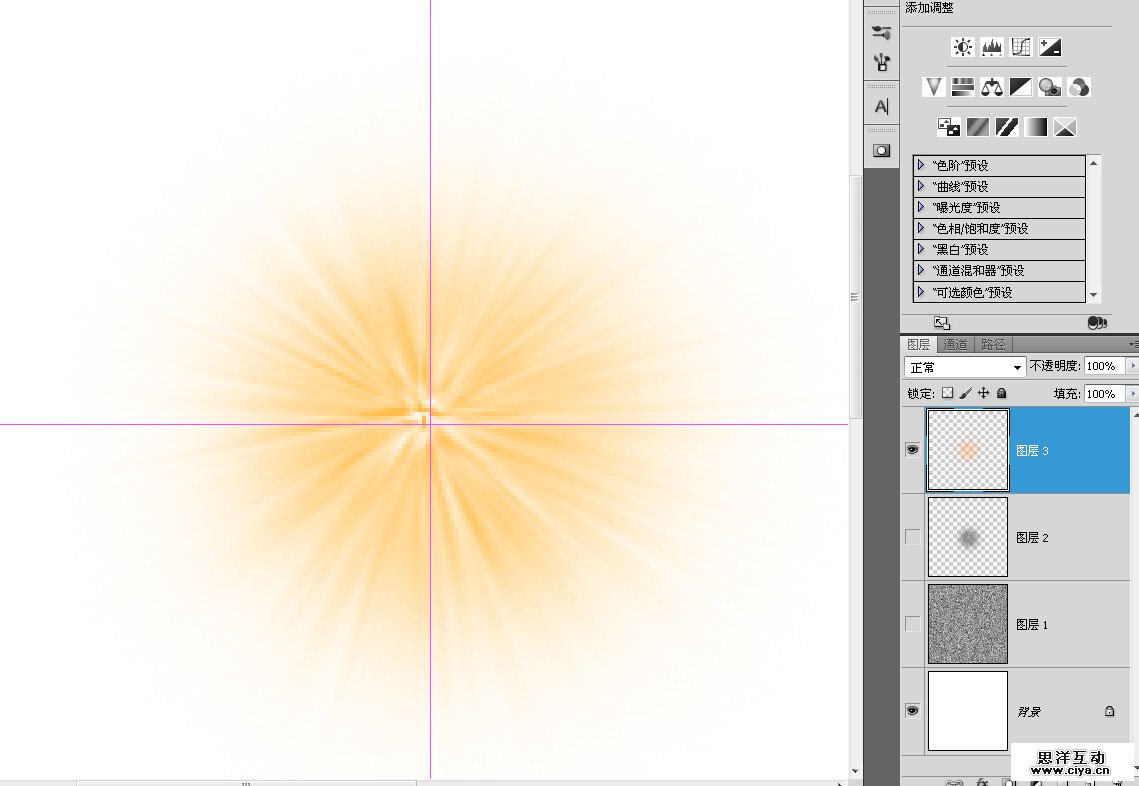Expand the "曲线" presets list
This screenshot has height=786, width=1139.
tap(921, 186)
